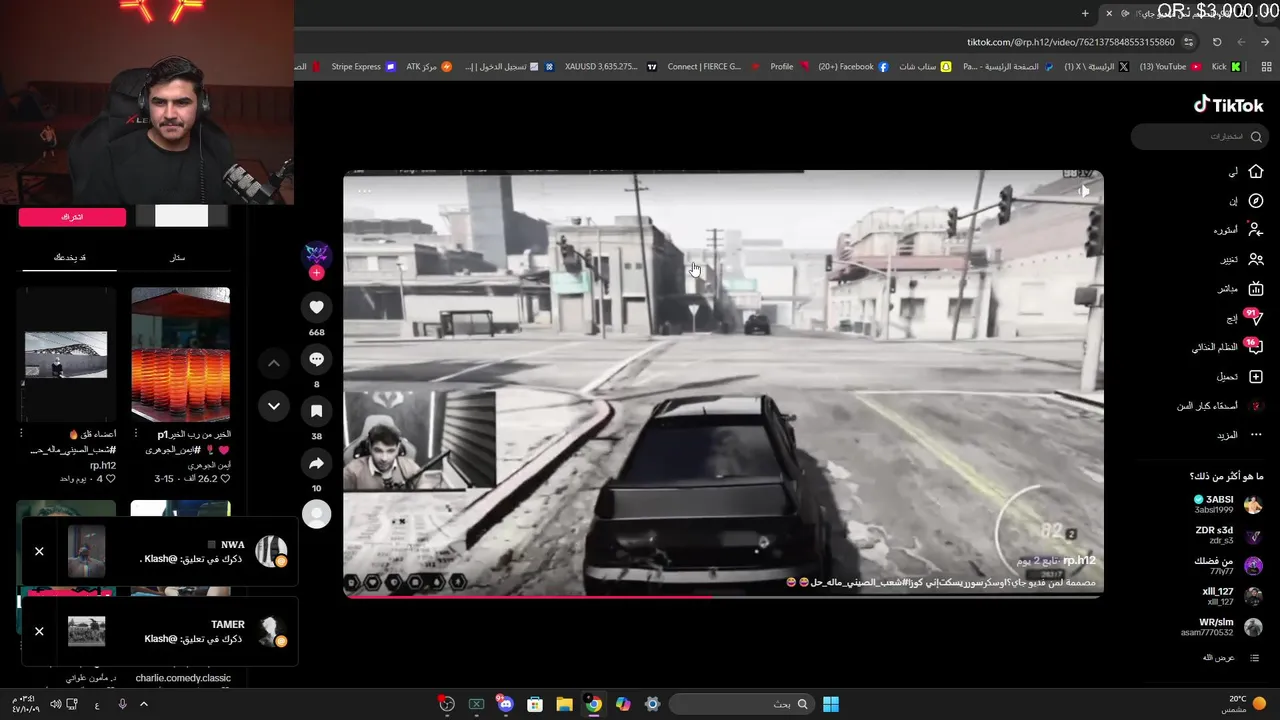Open the bookmarks apps grid icon
The width and height of the screenshot is (1280, 720).
tap(1265, 67)
